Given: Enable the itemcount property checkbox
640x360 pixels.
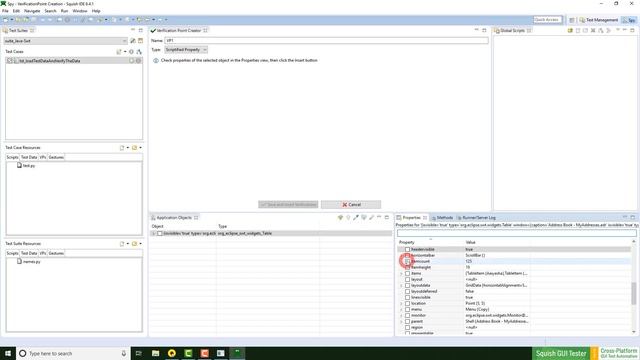Looking at the screenshot, I should point(407,261).
